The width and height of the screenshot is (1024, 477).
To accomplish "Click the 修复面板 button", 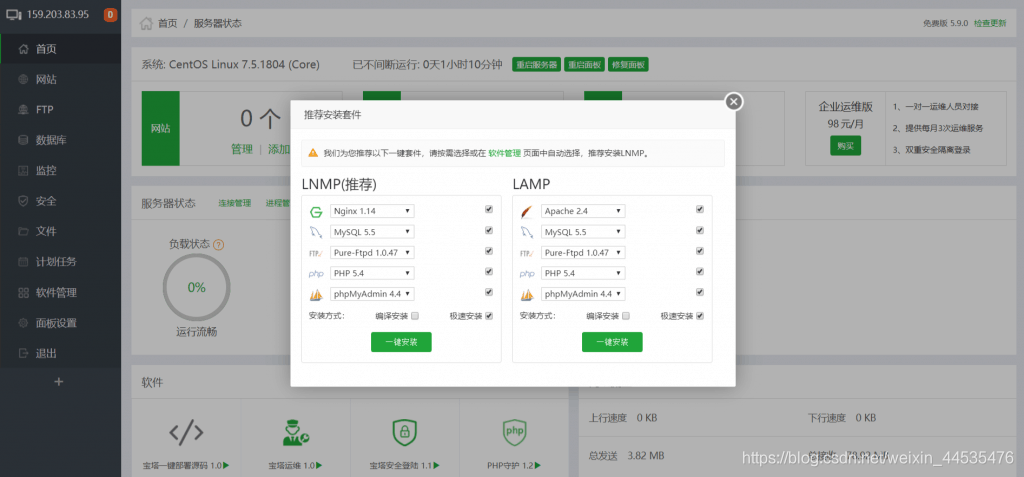I will [628, 65].
